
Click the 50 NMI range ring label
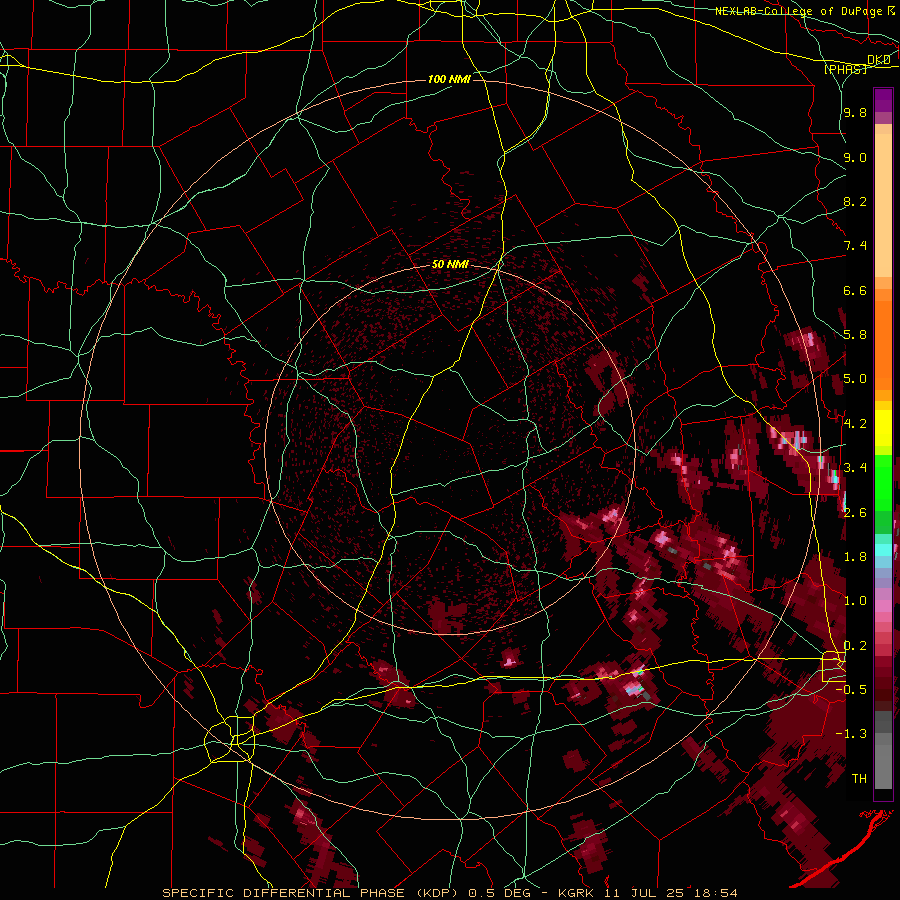point(450,264)
